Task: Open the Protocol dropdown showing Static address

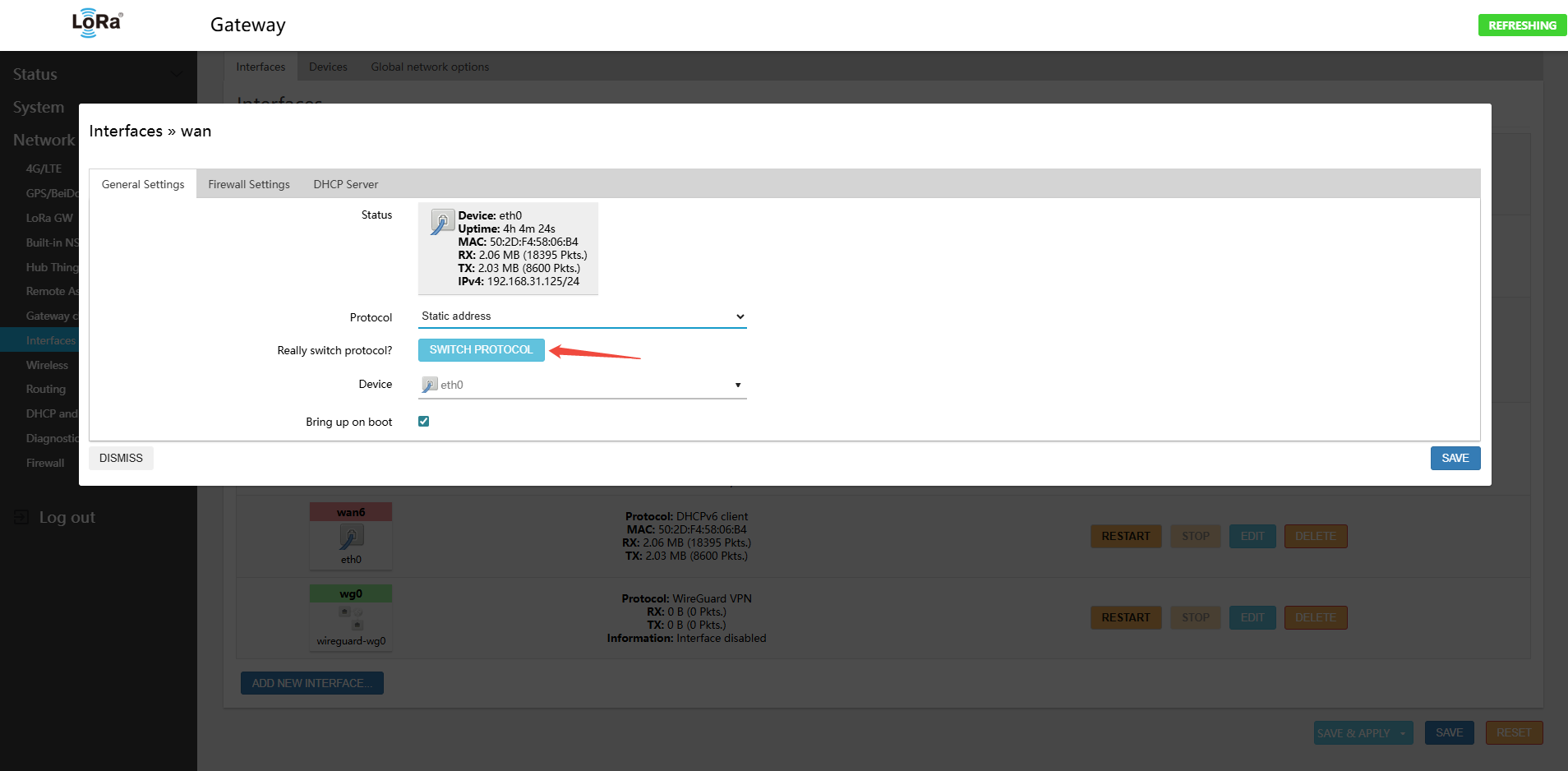Action: click(582, 316)
